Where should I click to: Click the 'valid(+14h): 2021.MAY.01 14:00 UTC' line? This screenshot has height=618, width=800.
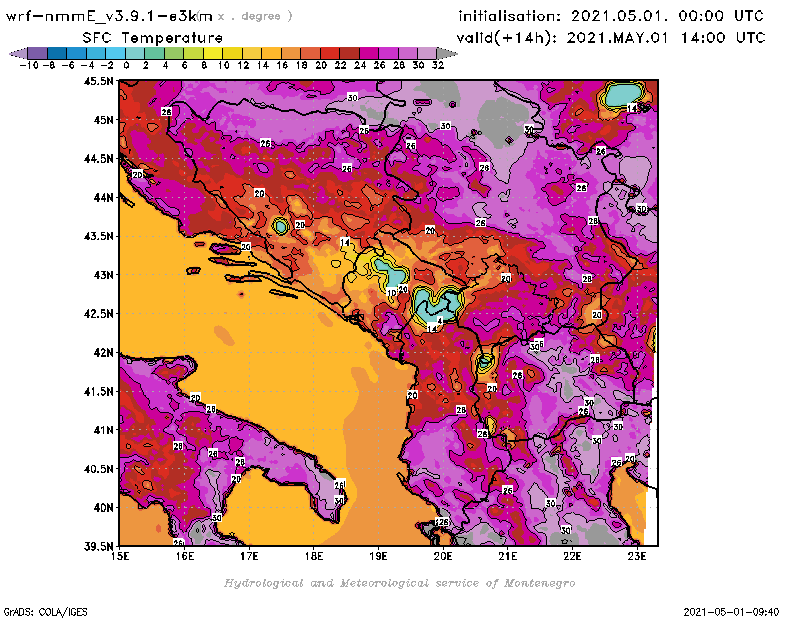click(x=611, y=38)
